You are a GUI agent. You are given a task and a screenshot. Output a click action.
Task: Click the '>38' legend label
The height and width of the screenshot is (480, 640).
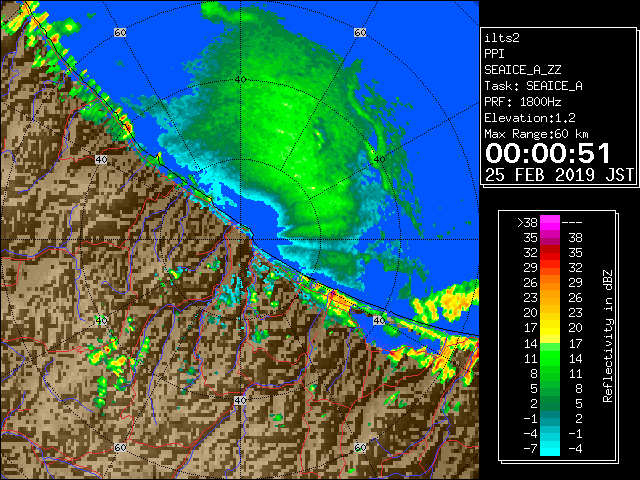(527, 223)
